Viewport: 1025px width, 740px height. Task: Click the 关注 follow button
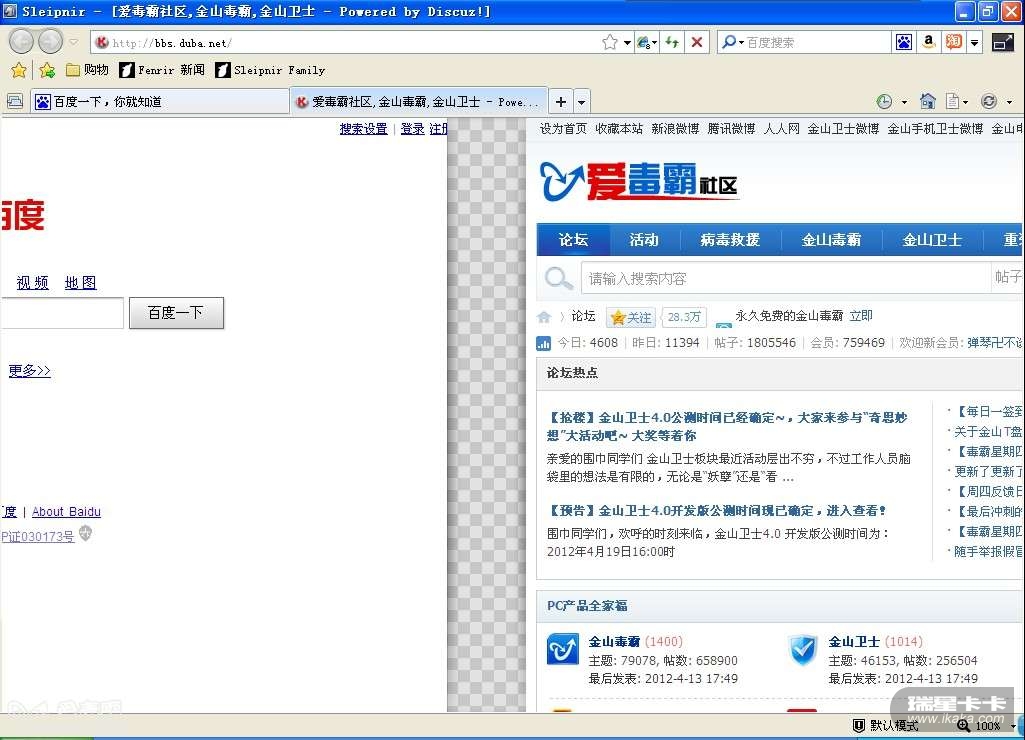point(631,317)
